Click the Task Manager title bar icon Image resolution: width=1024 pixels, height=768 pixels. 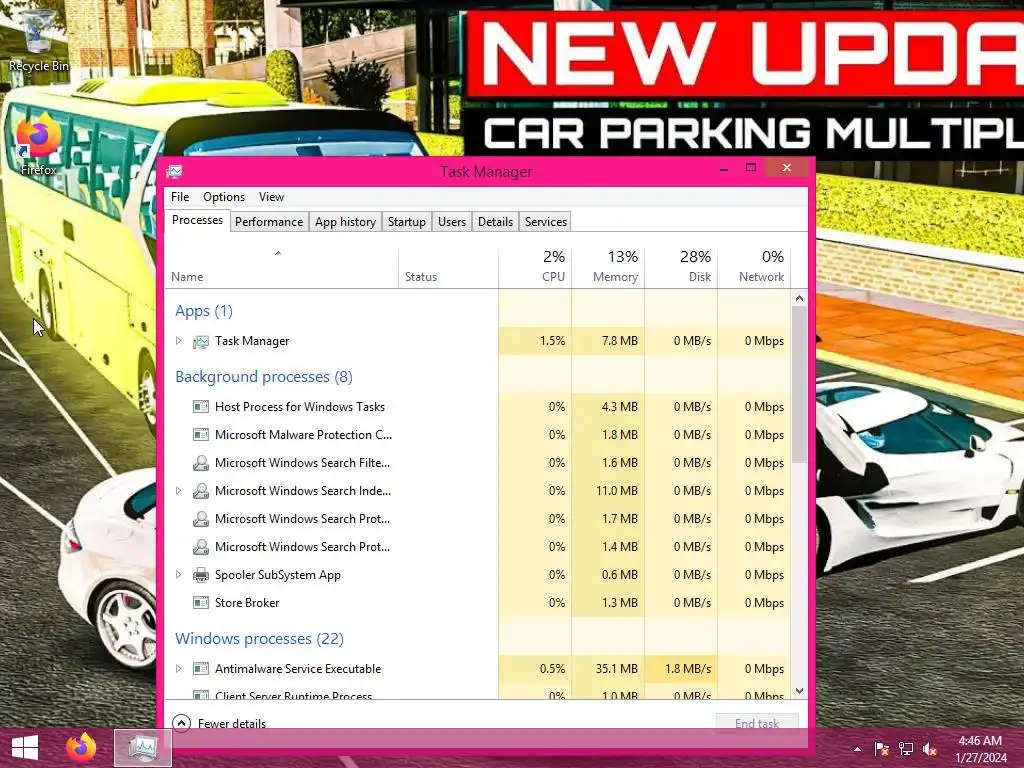coord(174,172)
